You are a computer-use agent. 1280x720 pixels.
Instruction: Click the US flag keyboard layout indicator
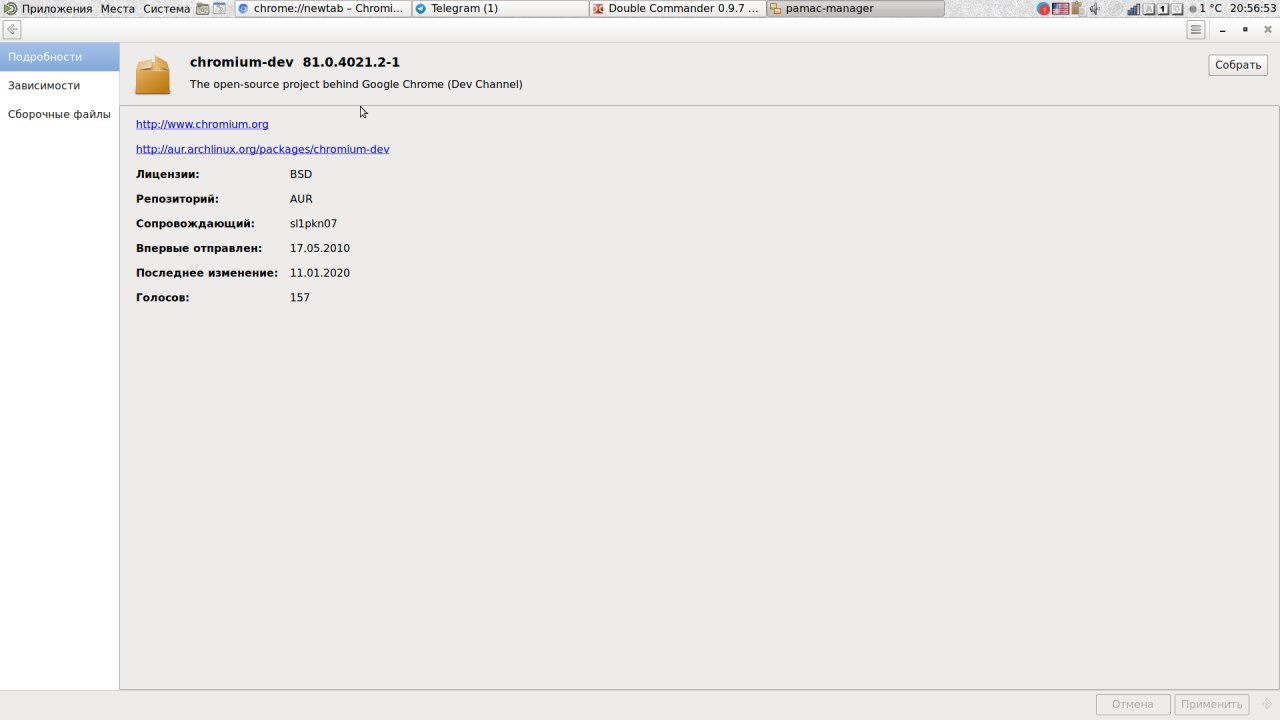point(1060,8)
